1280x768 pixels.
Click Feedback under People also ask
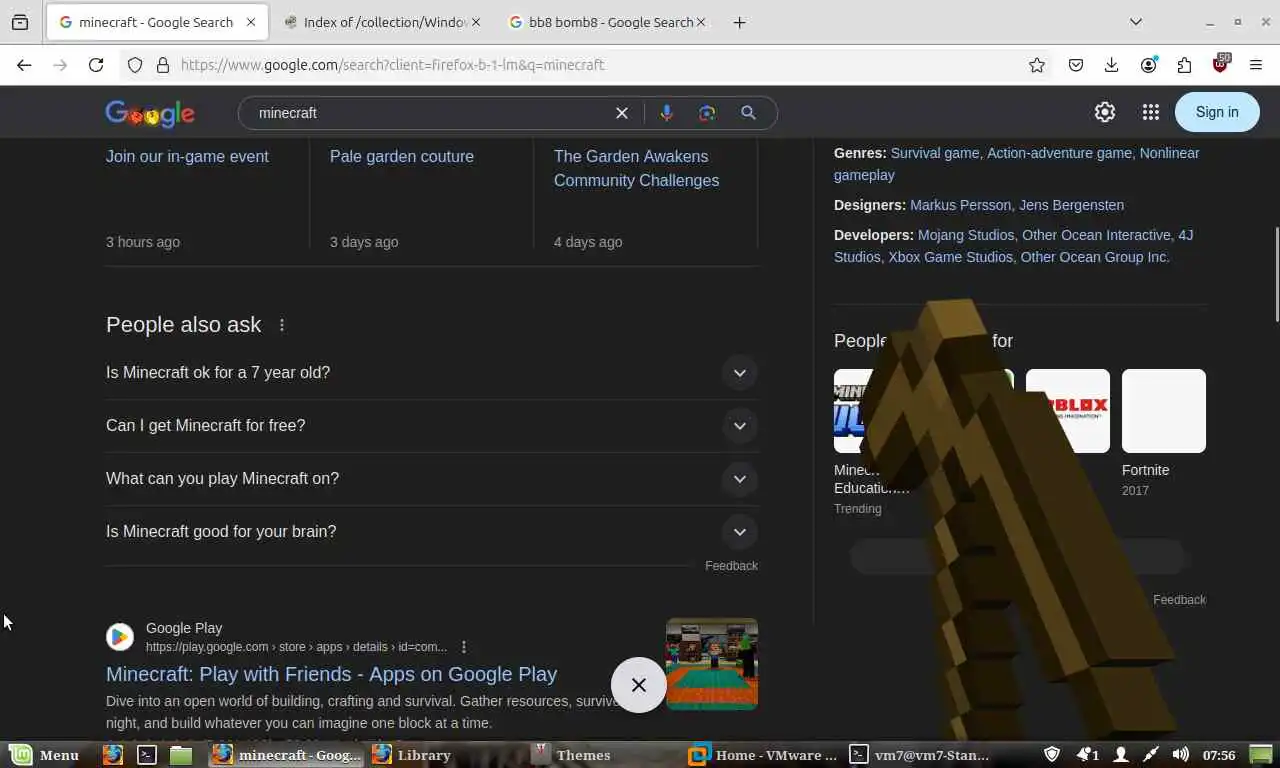[731, 566]
